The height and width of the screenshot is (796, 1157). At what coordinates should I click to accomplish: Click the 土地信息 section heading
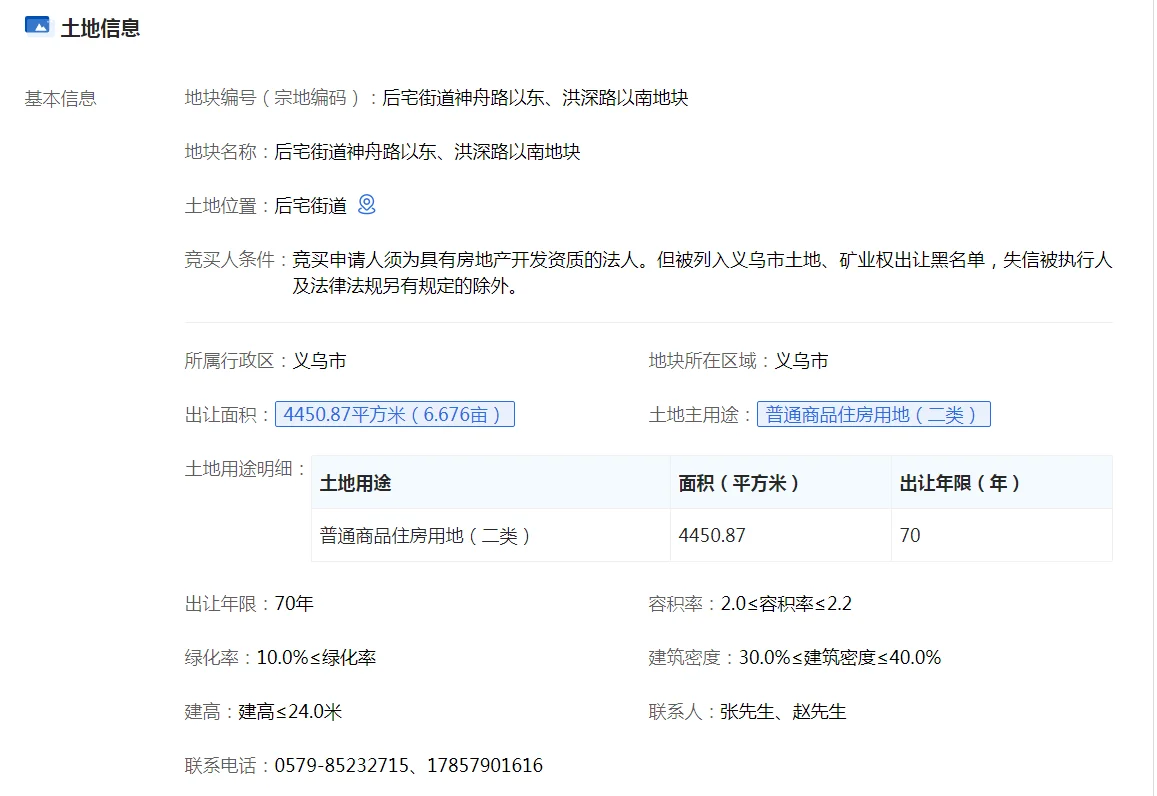coord(100,28)
